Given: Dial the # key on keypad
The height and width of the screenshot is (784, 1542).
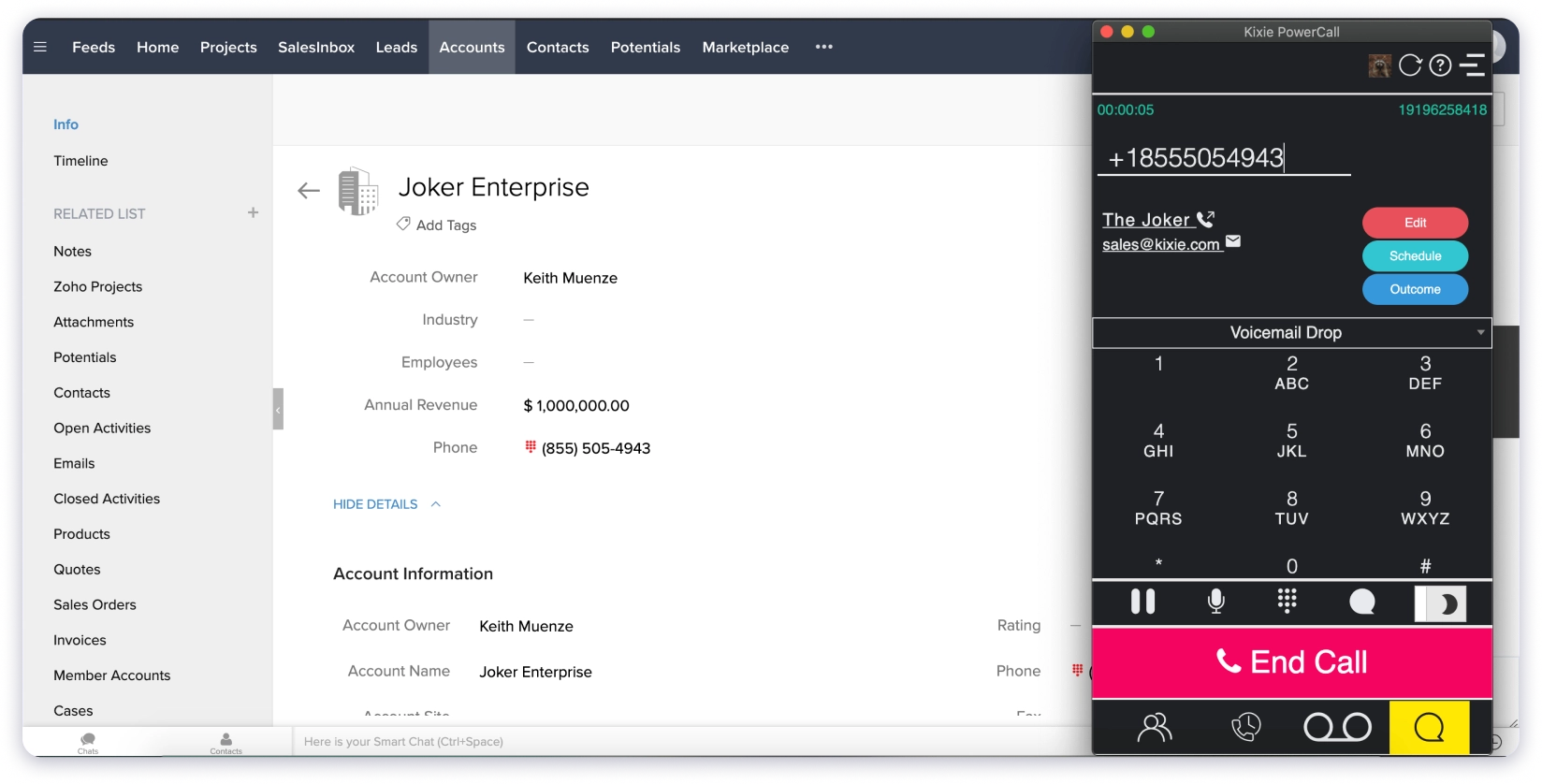Looking at the screenshot, I should click(1425, 566).
